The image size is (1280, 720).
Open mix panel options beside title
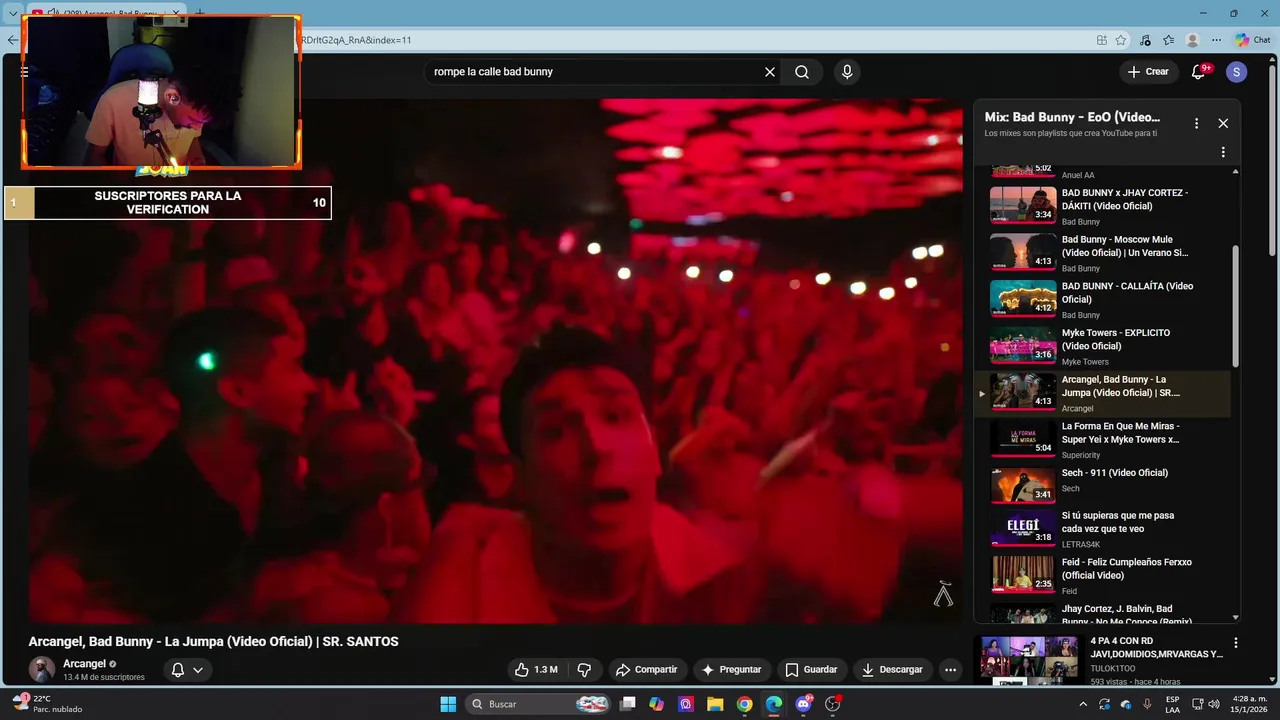[x=1196, y=123]
